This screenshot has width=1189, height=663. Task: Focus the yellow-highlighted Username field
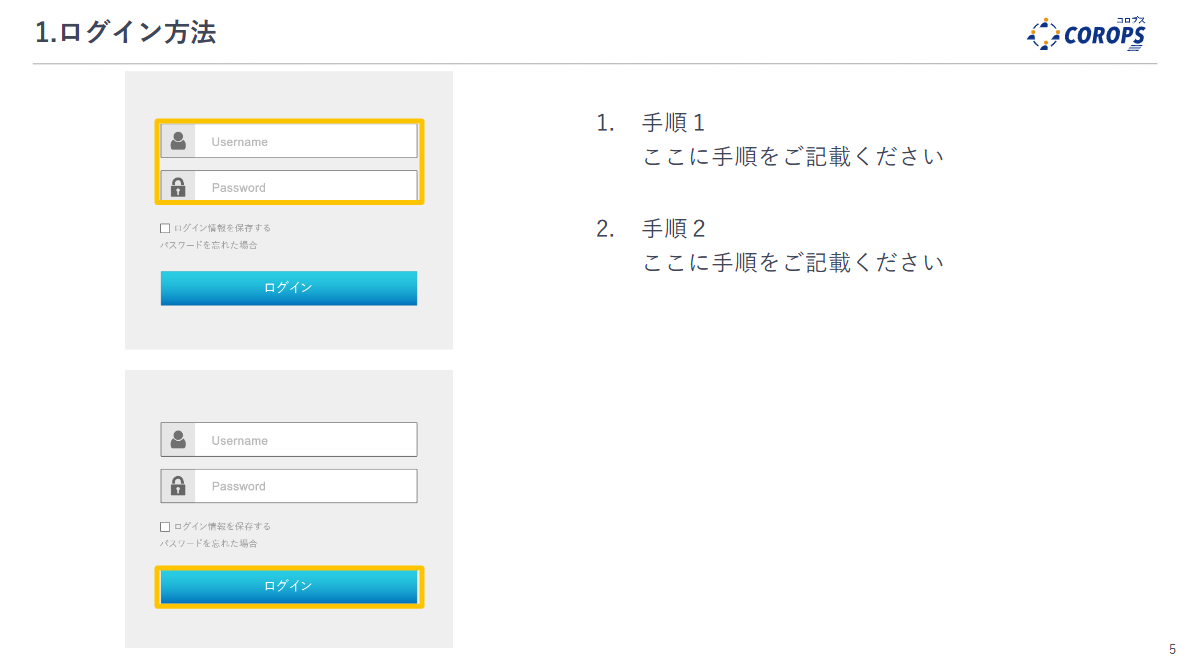point(305,142)
